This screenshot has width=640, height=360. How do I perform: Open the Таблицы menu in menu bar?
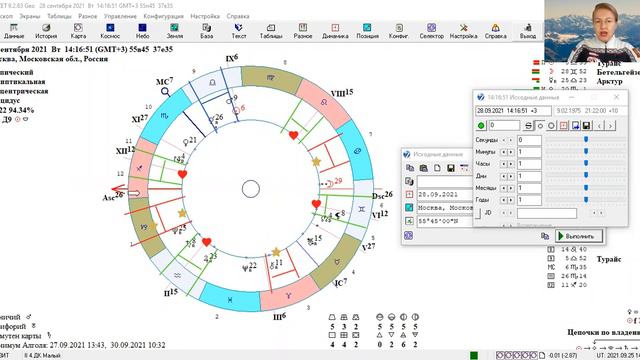click(x=59, y=16)
